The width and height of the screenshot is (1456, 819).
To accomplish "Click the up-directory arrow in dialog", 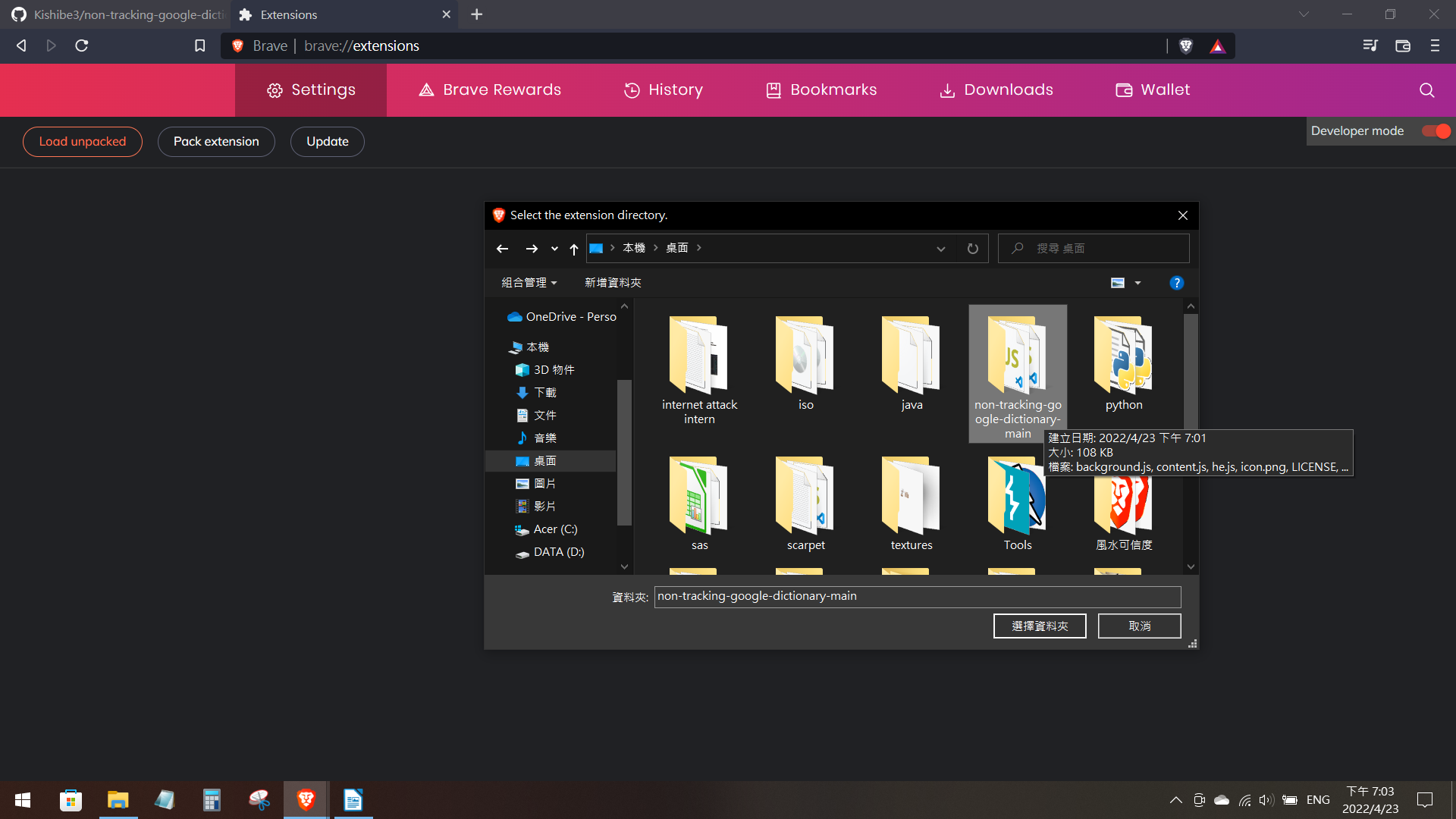I will (573, 249).
